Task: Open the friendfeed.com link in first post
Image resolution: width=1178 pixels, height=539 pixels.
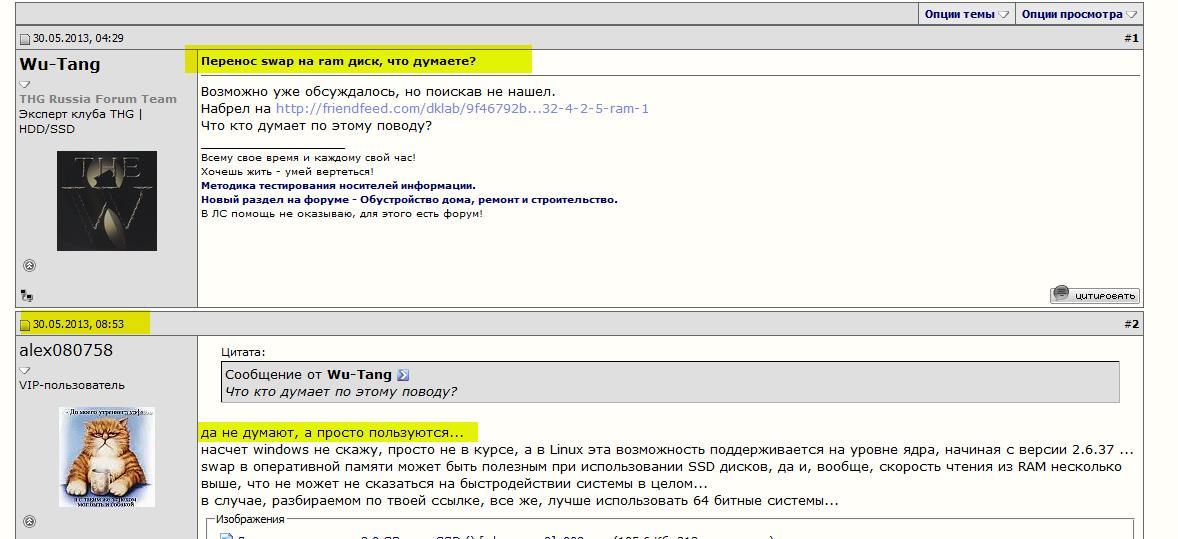Action: point(462,108)
